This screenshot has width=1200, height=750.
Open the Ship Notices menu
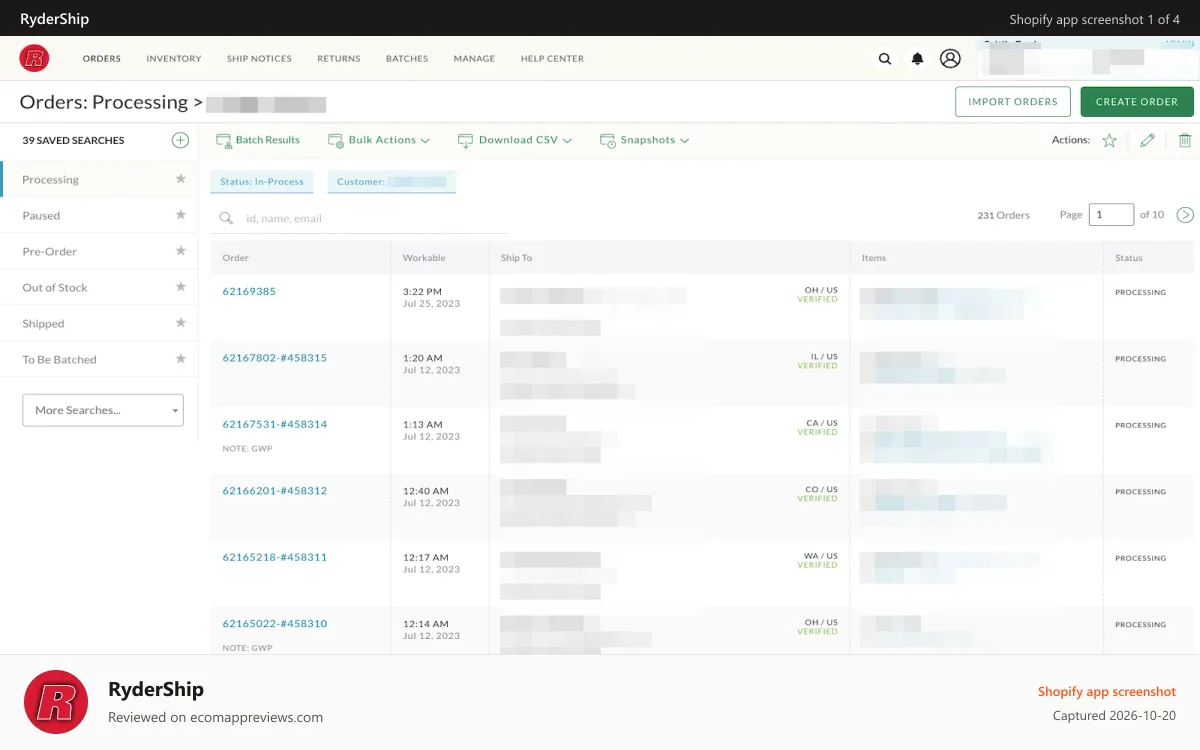[259, 59]
